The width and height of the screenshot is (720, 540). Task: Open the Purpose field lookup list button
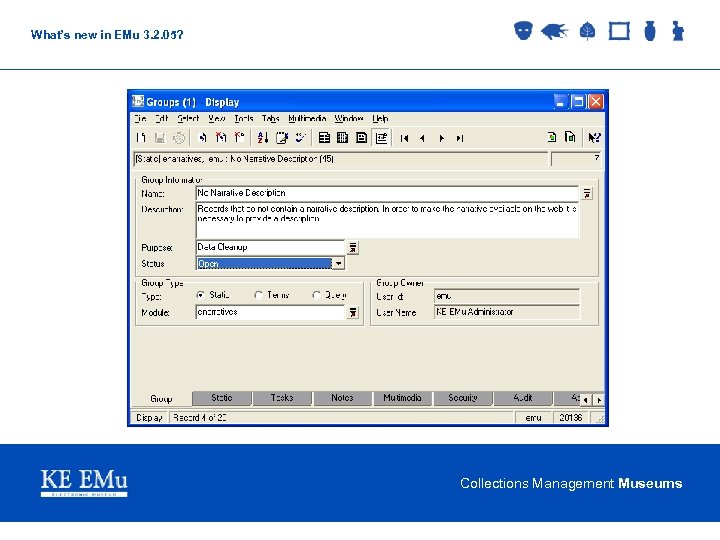click(352, 248)
